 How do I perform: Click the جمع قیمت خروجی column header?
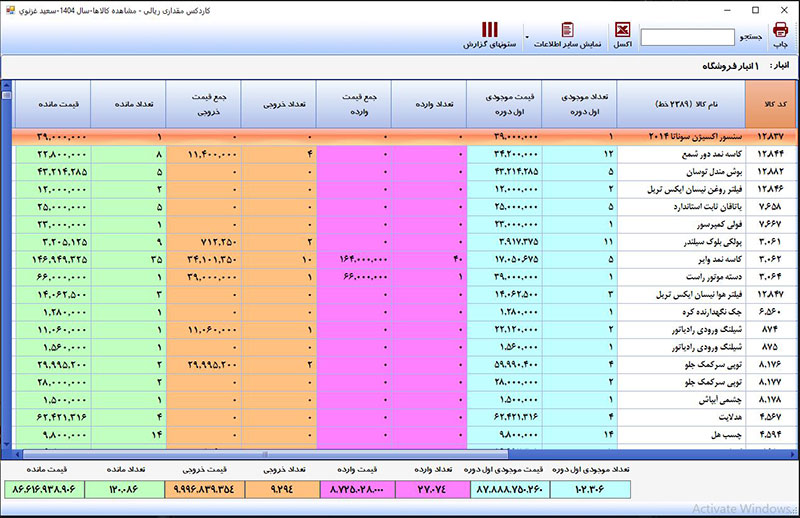(x=204, y=104)
